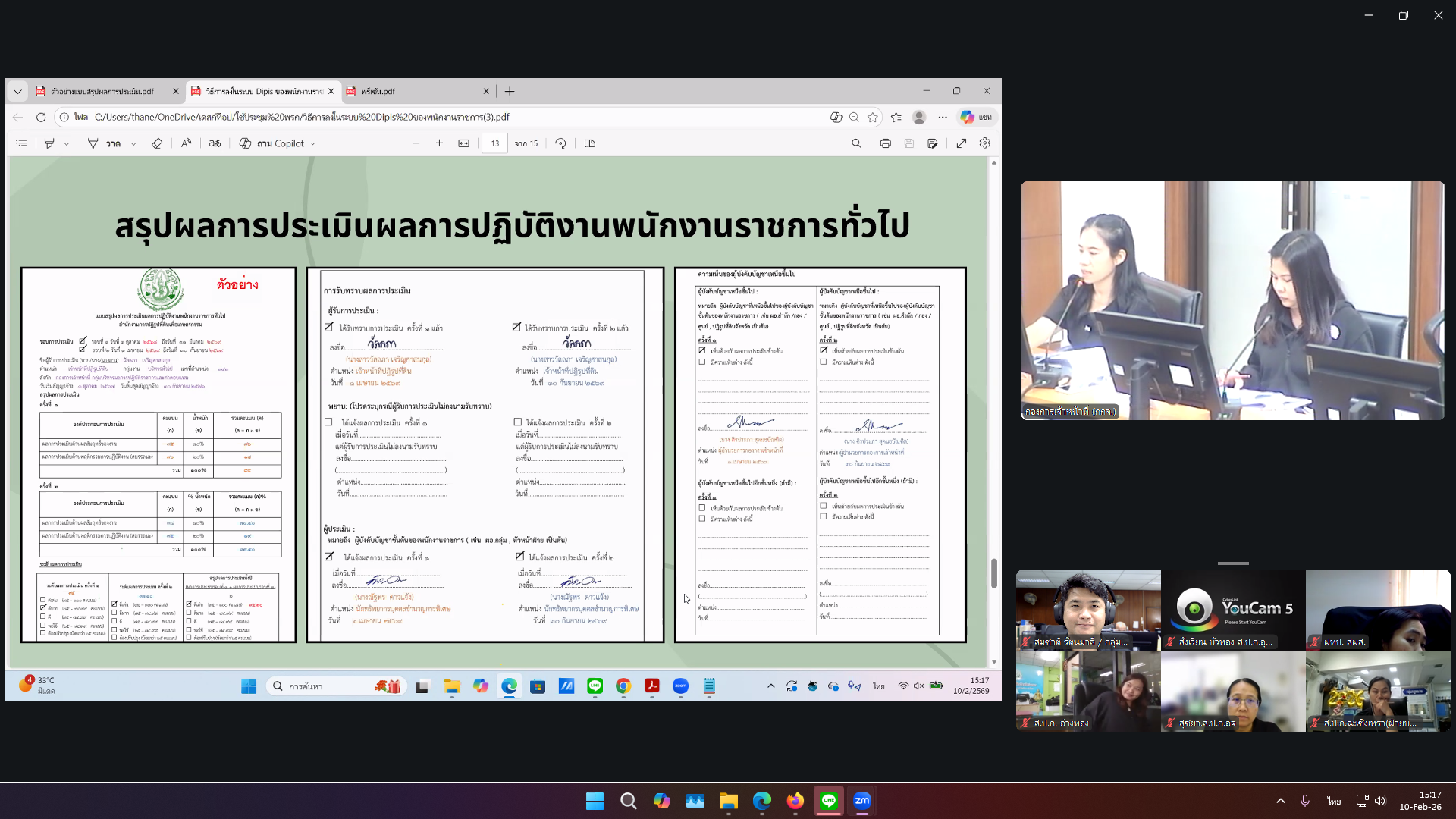This screenshot has height=819, width=1456.
Task: Open search within the PDF
Action: (856, 143)
